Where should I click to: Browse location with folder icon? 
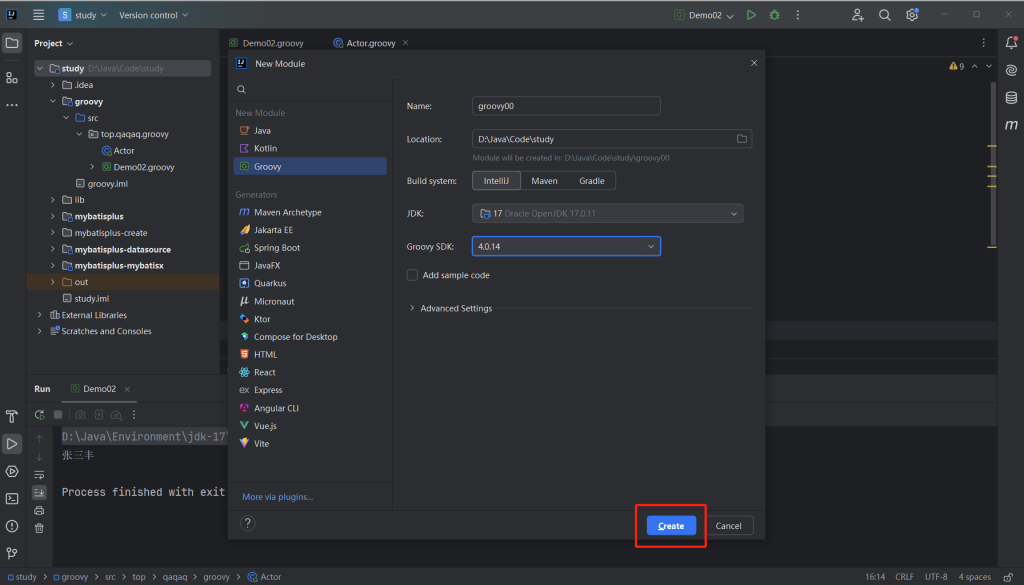click(742, 139)
